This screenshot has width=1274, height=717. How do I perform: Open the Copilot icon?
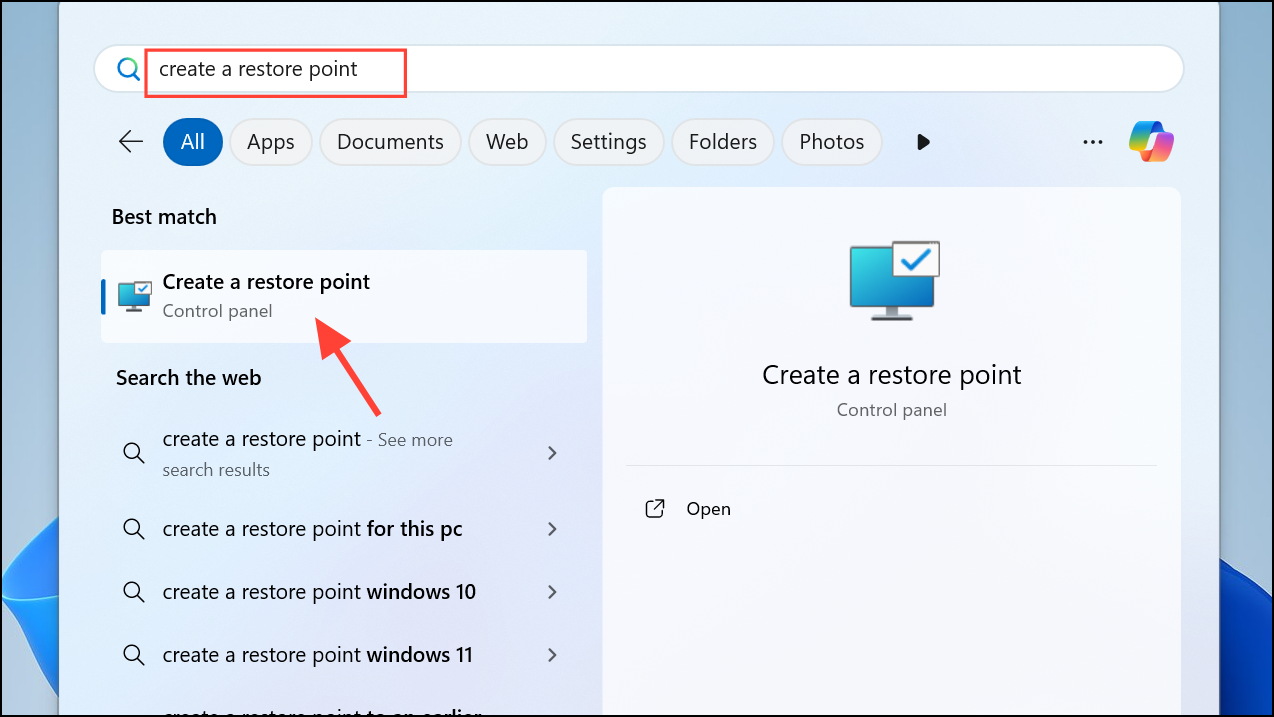pyautogui.click(x=1151, y=142)
